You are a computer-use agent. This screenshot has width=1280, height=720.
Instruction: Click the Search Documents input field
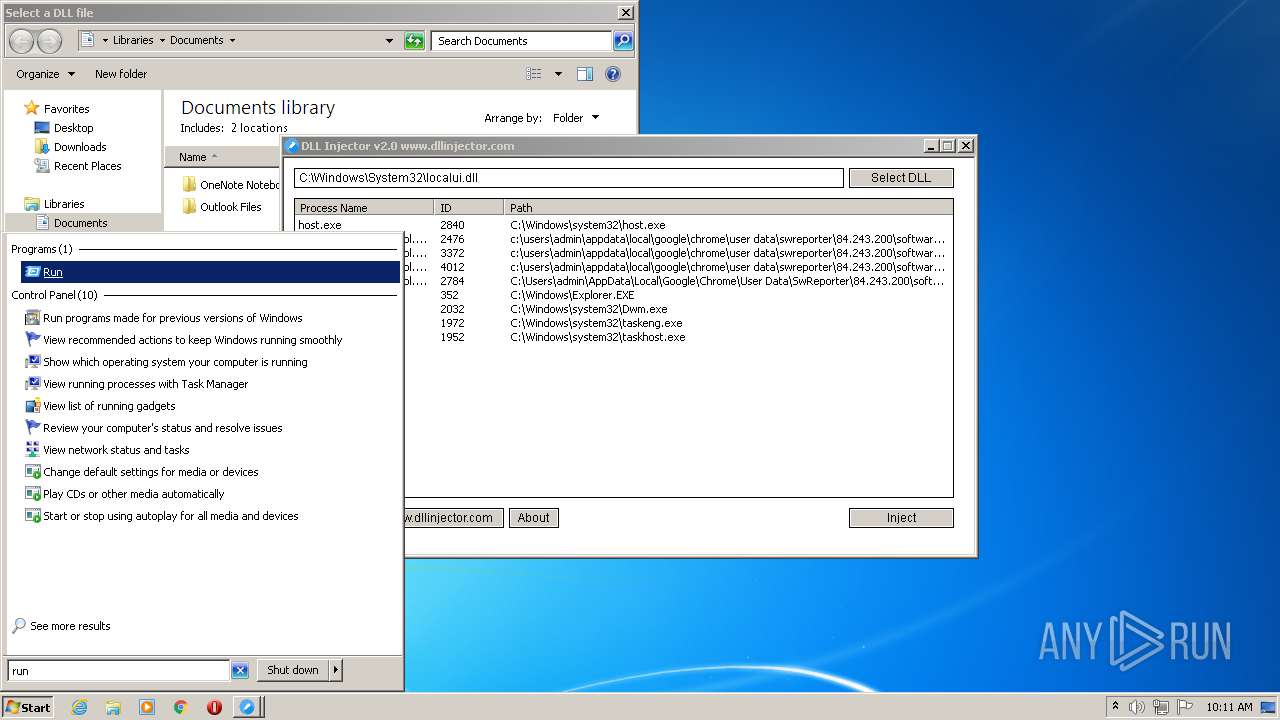(522, 41)
